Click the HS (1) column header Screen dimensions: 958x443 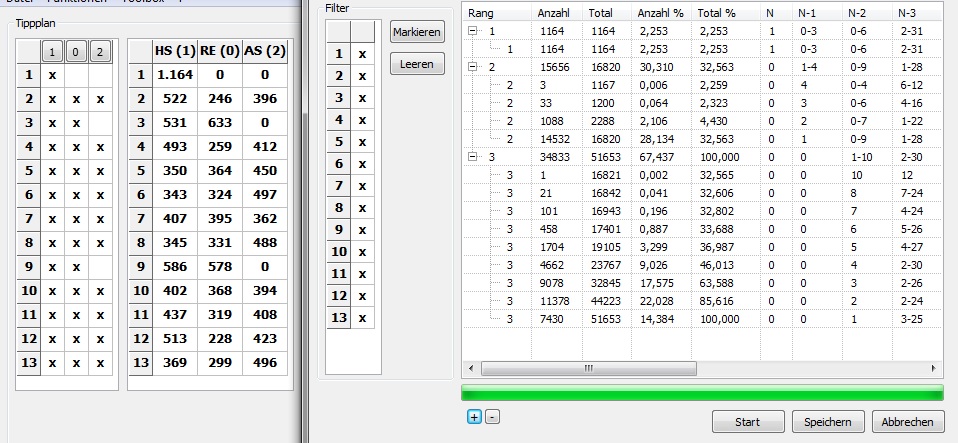(174, 51)
